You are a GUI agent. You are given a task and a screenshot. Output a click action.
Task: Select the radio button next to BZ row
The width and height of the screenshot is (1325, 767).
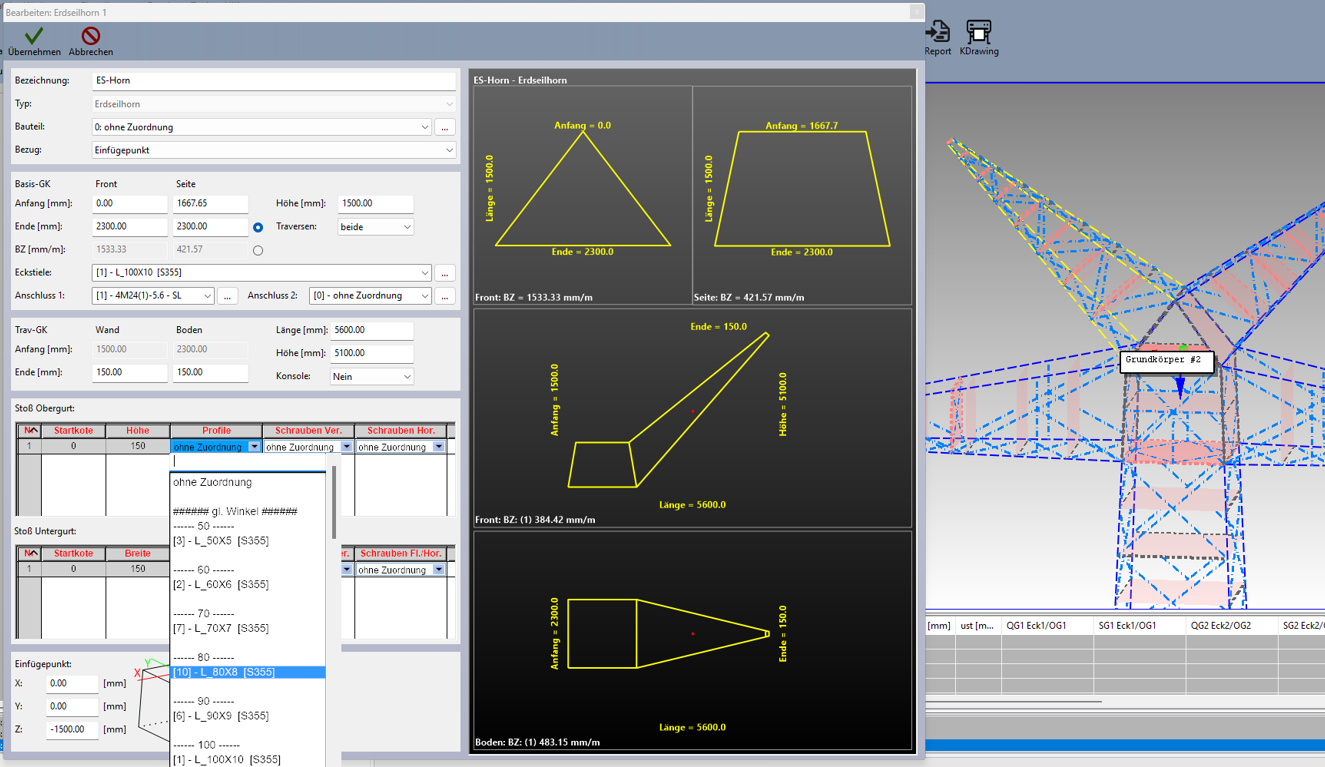click(258, 251)
